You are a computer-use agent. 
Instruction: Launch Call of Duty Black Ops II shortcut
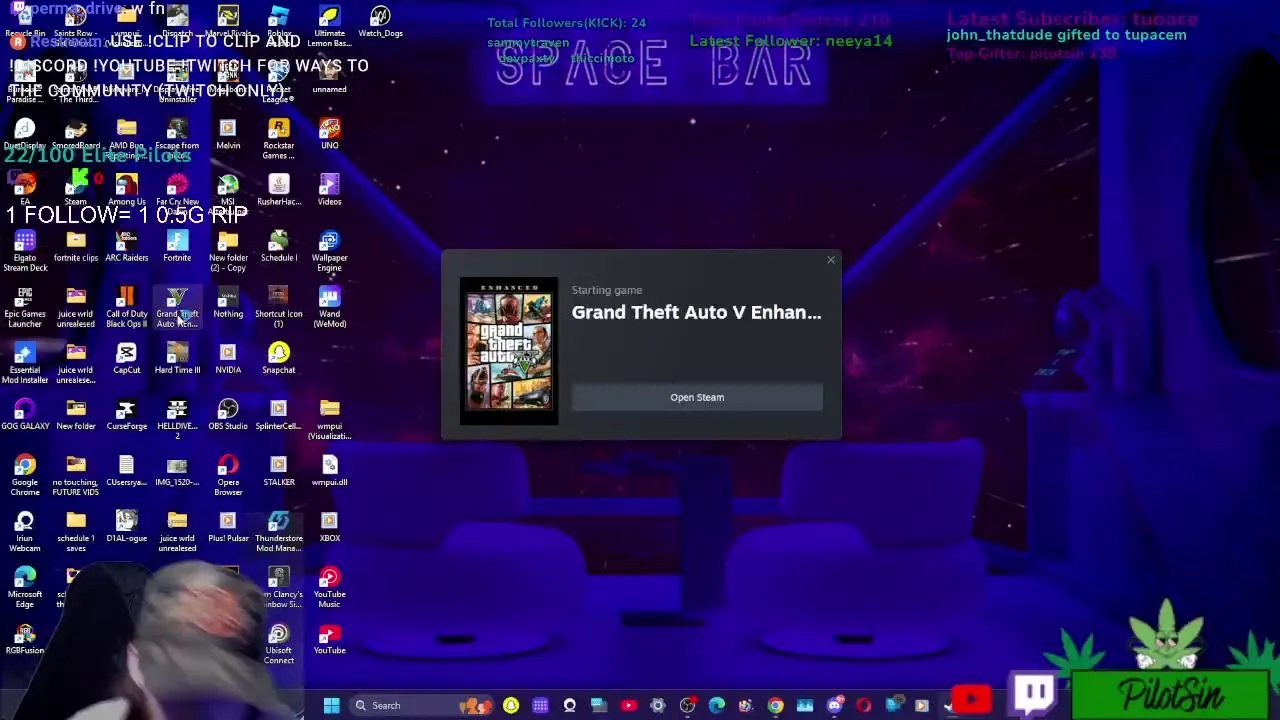127,306
